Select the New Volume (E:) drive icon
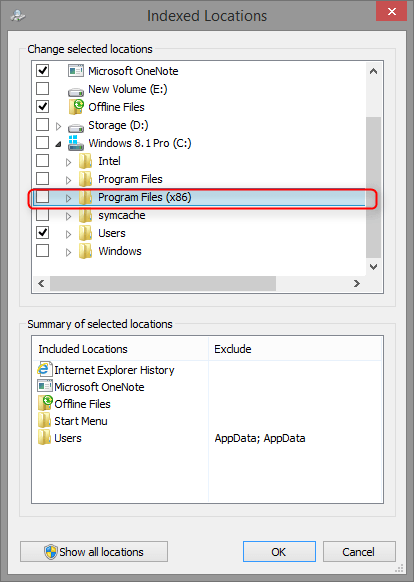Viewport: 414px width, 582px height. [x=76, y=91]
